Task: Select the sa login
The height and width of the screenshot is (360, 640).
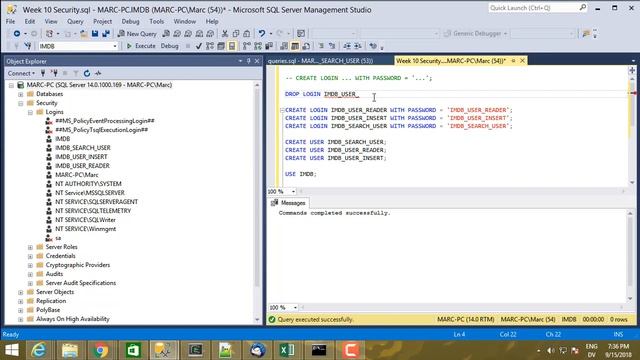Action: click(58, 238)
